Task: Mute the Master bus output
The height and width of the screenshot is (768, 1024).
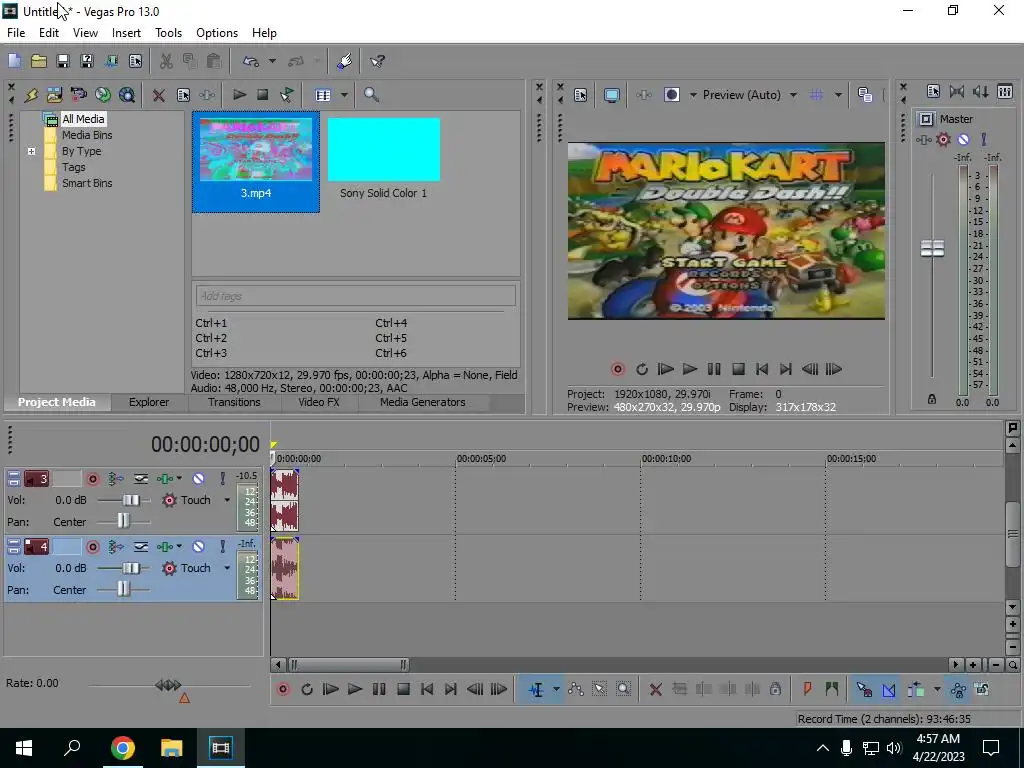Action: [x=963, y=139]
